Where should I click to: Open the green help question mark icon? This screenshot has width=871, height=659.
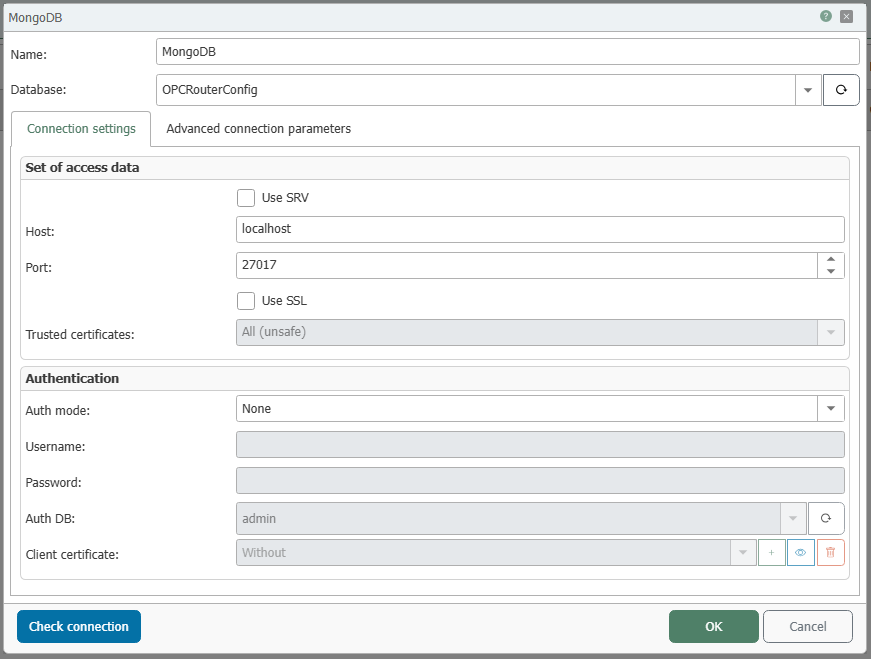pos(825,16)
